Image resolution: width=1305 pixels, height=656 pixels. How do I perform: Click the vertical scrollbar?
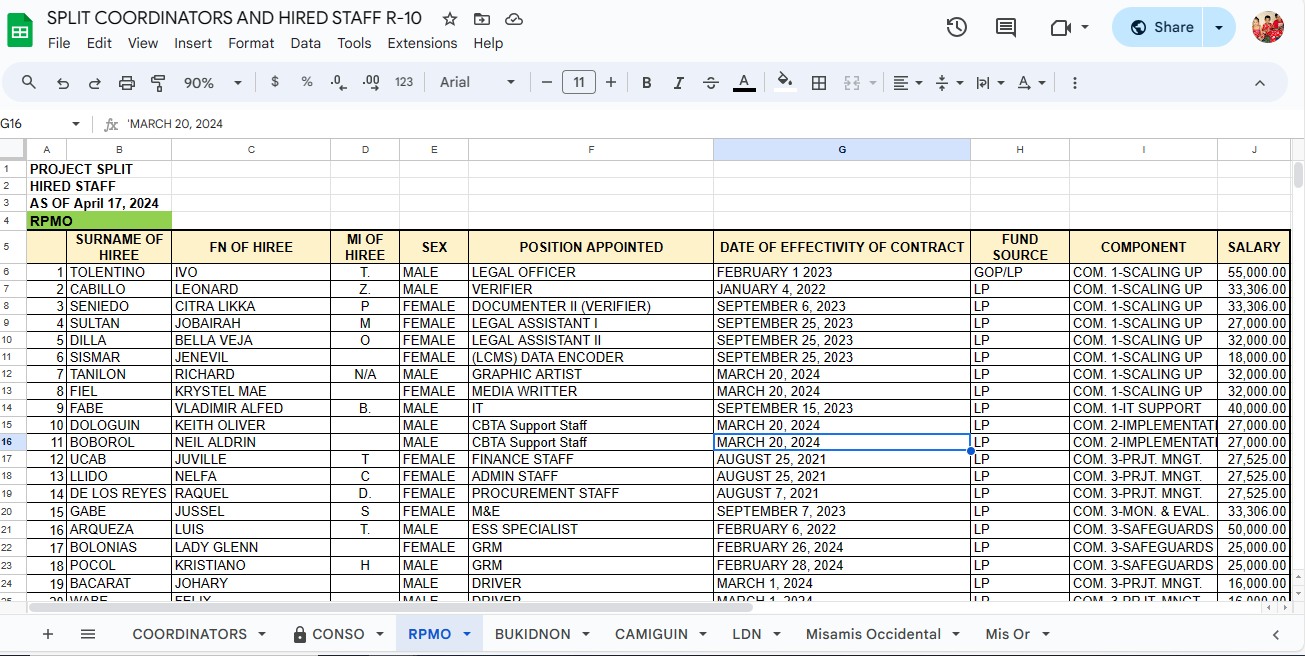[1298, 175]
